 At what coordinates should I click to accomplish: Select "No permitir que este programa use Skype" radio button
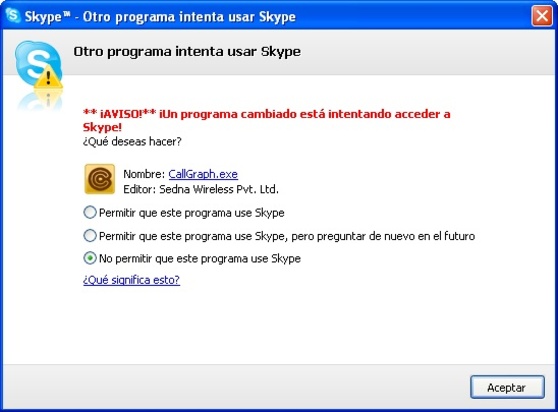[90, 258]
